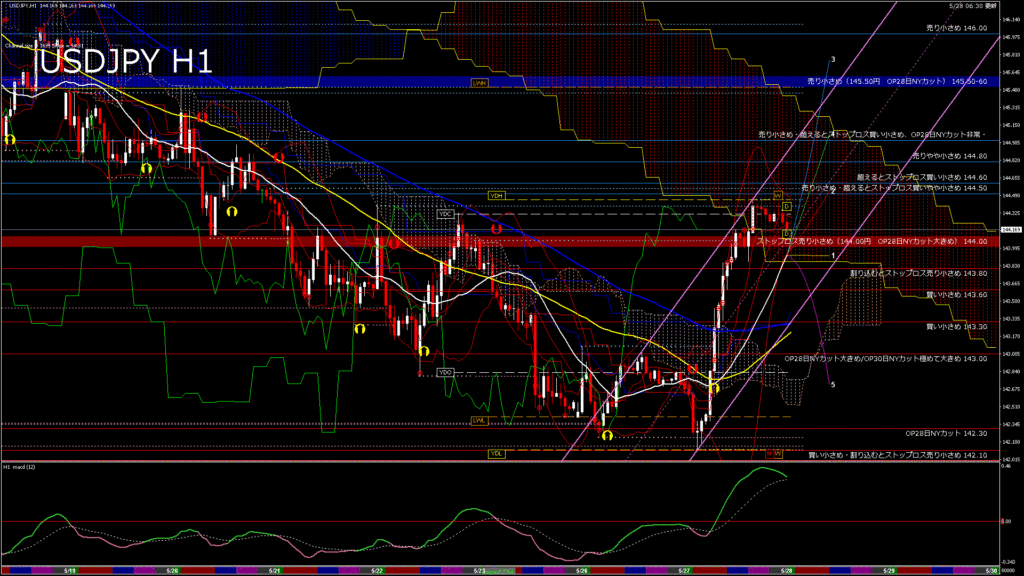Click the 5/22 date on time axis

point(377,571)
